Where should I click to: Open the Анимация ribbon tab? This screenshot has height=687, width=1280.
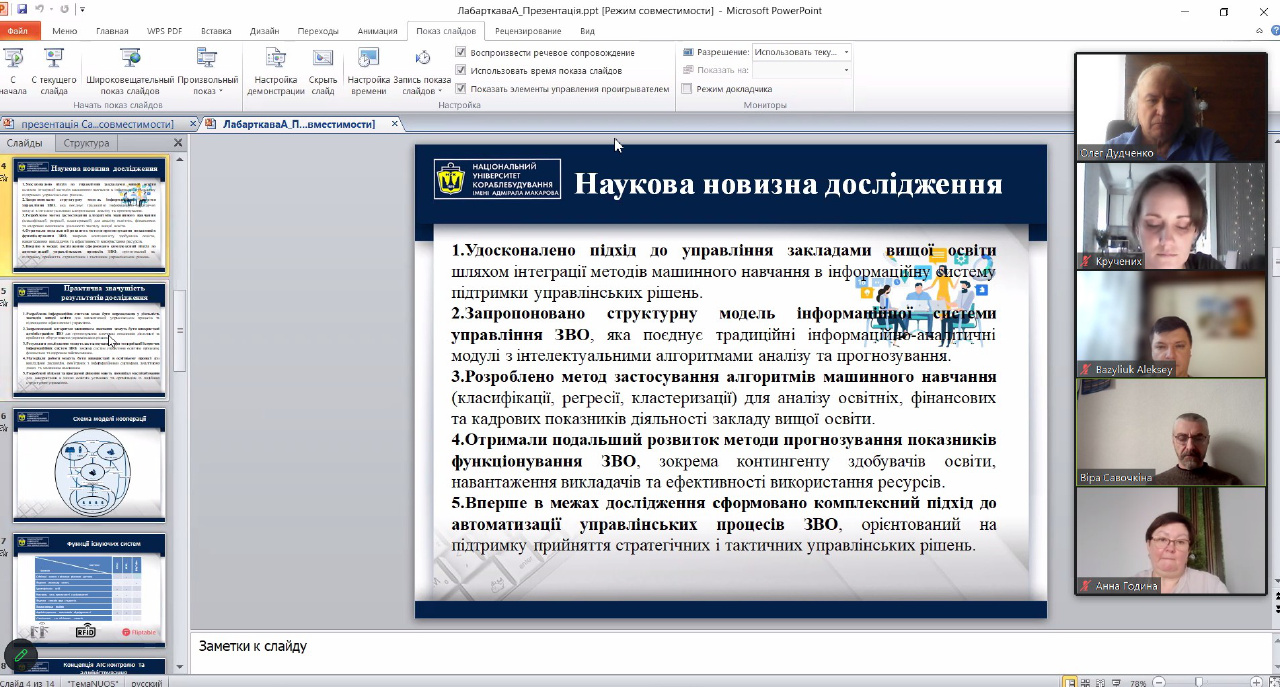coord(375,31)
